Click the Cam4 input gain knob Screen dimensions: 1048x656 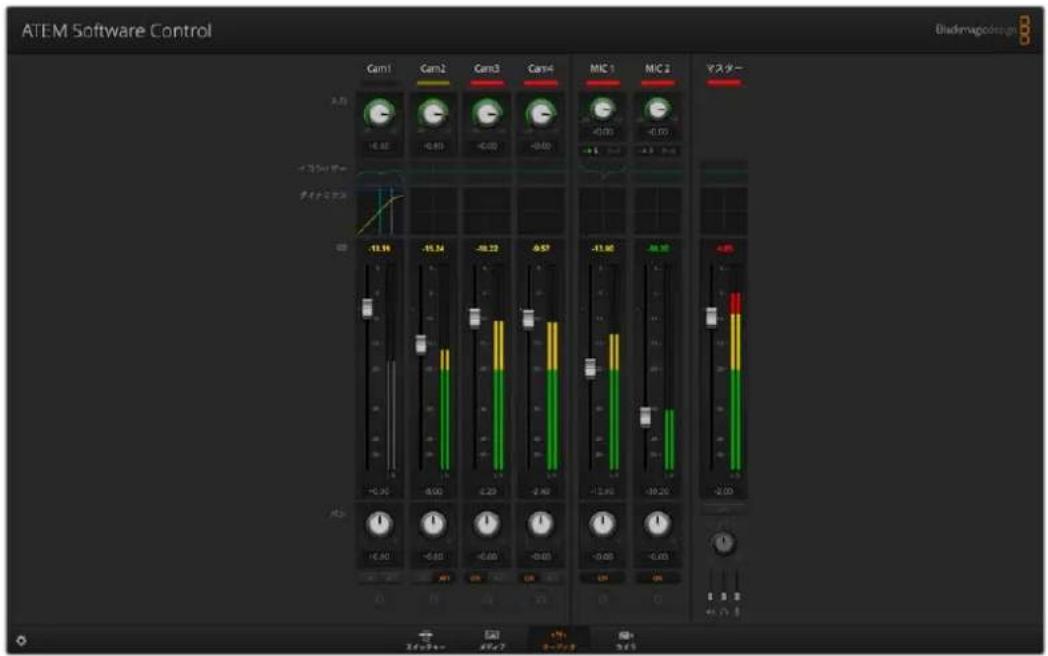(x=540, y=114)
